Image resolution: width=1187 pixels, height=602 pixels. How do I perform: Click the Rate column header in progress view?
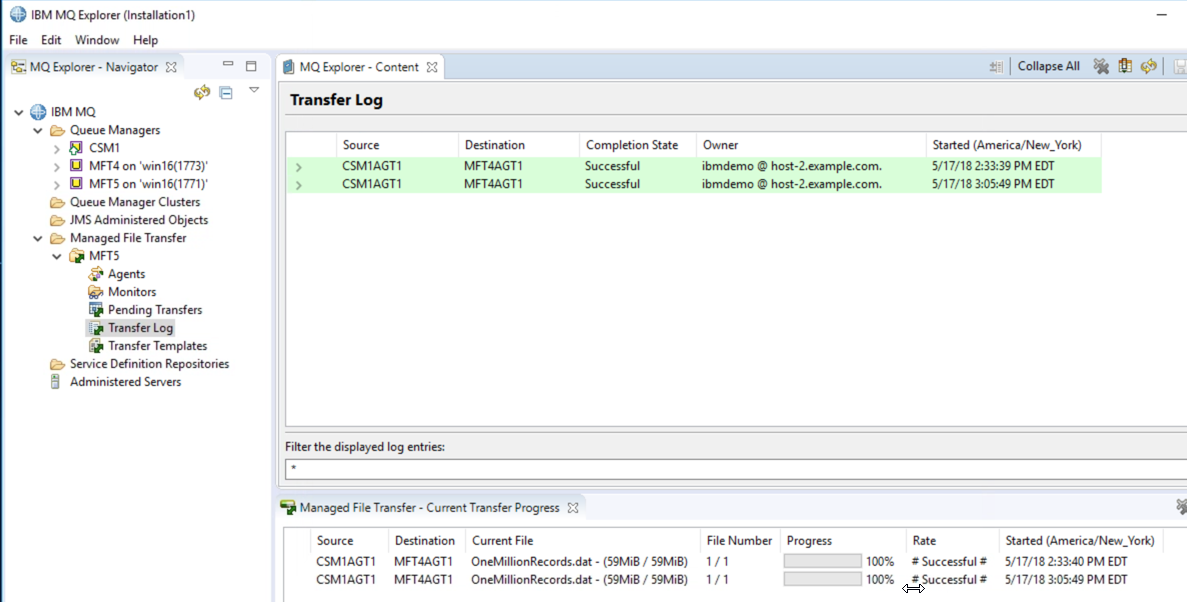coord(952,541)
